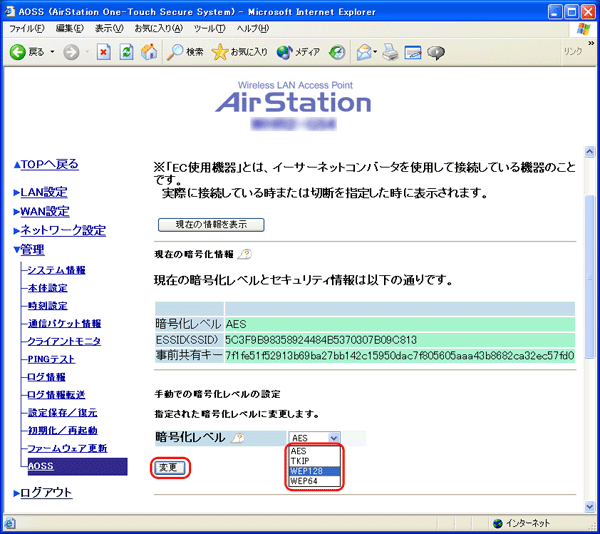Open the クライアントモニタ link
The height and width of the screenshot is (534, 600).
coord(64,341)
